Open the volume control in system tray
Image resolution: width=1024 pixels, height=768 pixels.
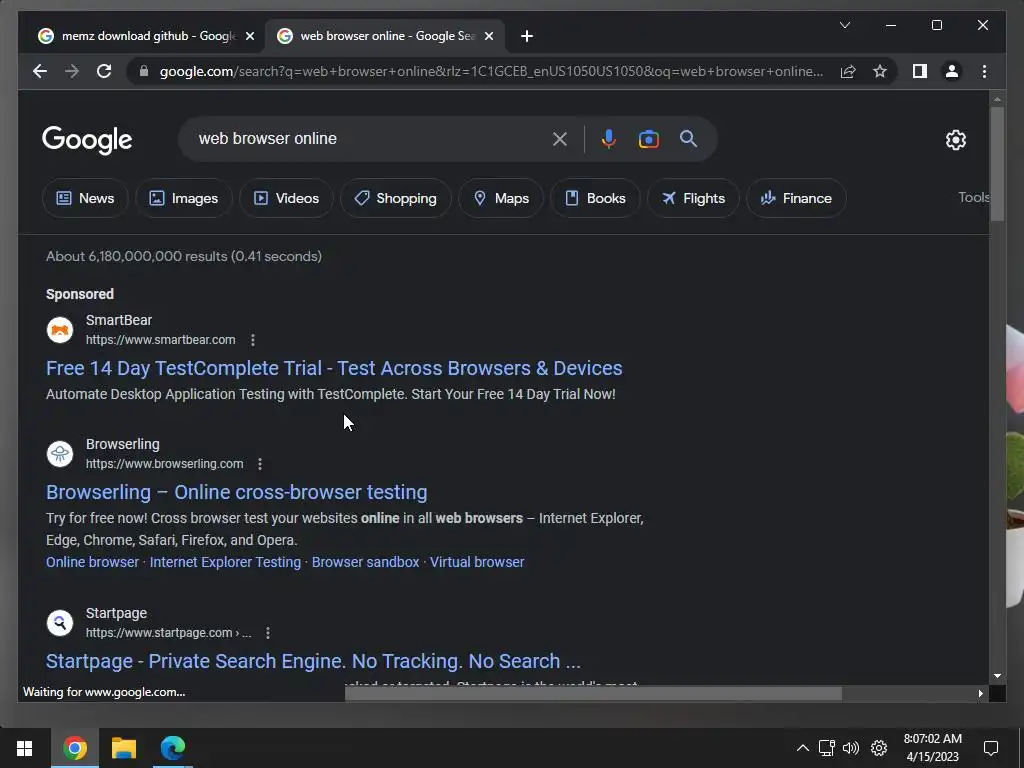tap(851, 748)
